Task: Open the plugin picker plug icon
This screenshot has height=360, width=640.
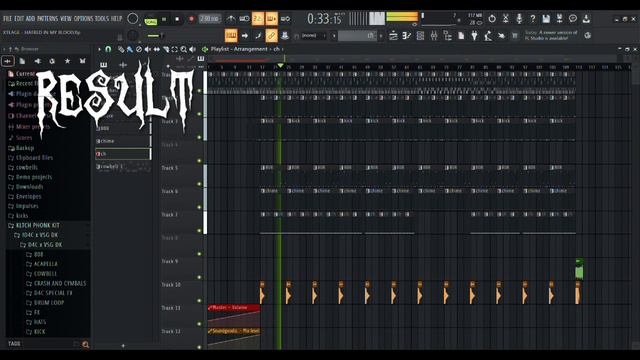Action: (474, 36)
